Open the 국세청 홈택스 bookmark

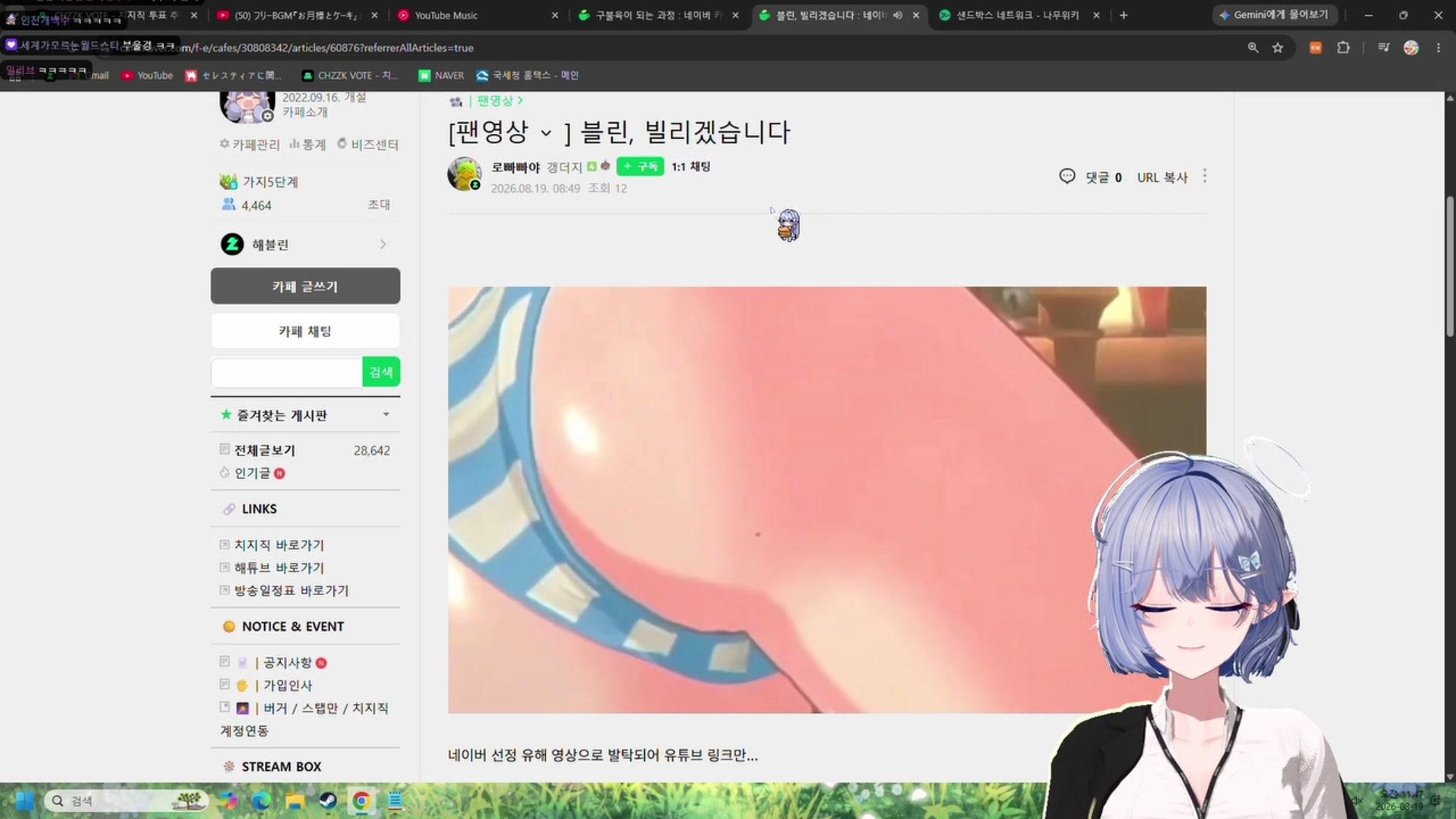click(527, 75)
